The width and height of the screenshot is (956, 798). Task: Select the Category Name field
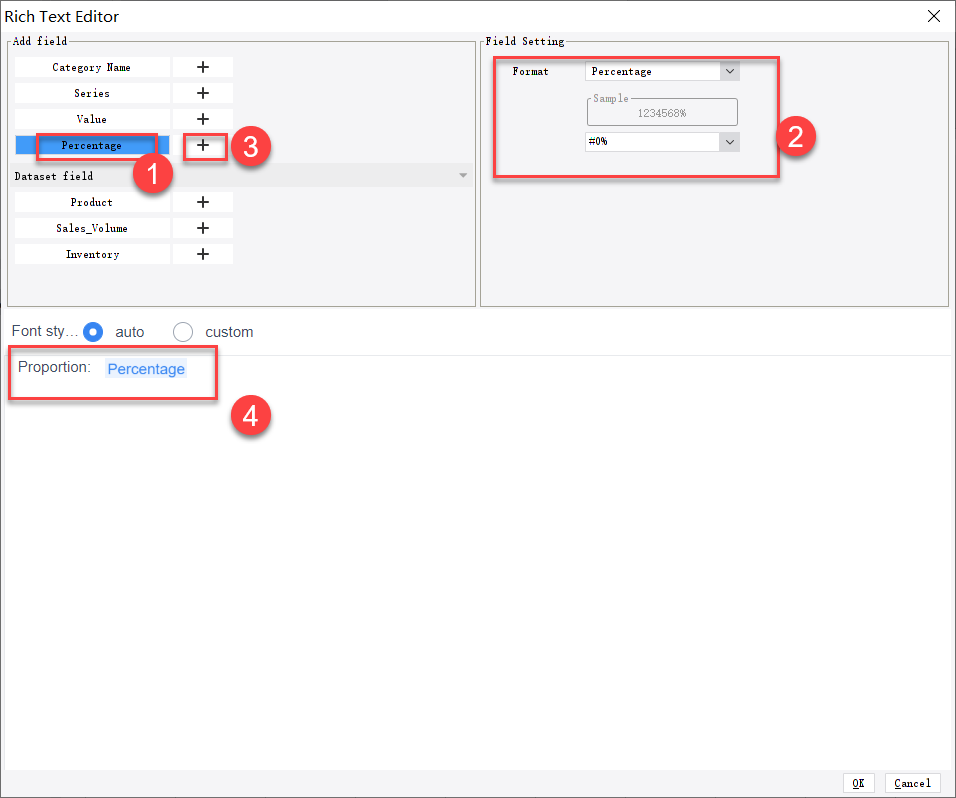[x=92, y=67]
